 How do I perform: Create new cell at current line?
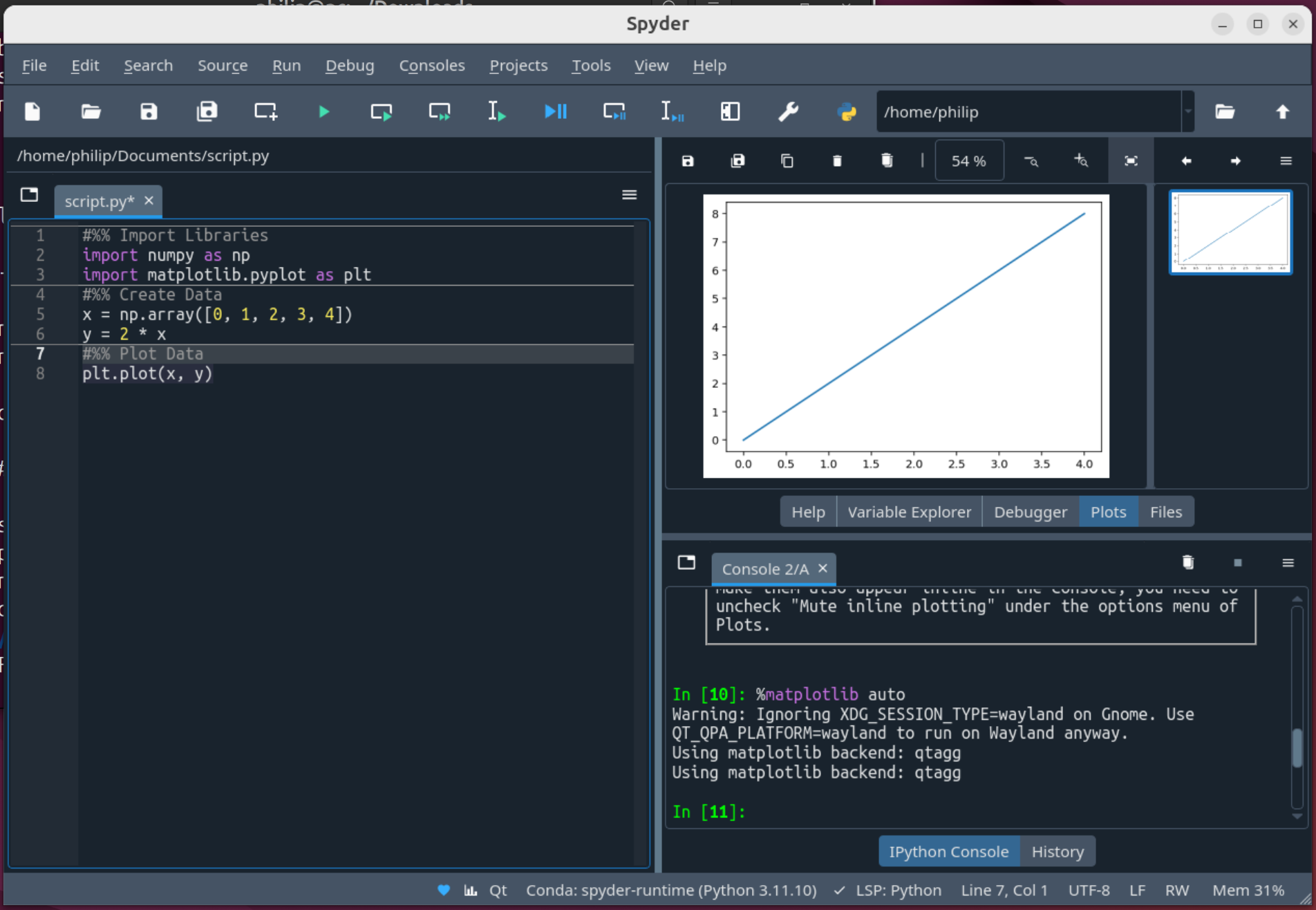click(265, 111)
